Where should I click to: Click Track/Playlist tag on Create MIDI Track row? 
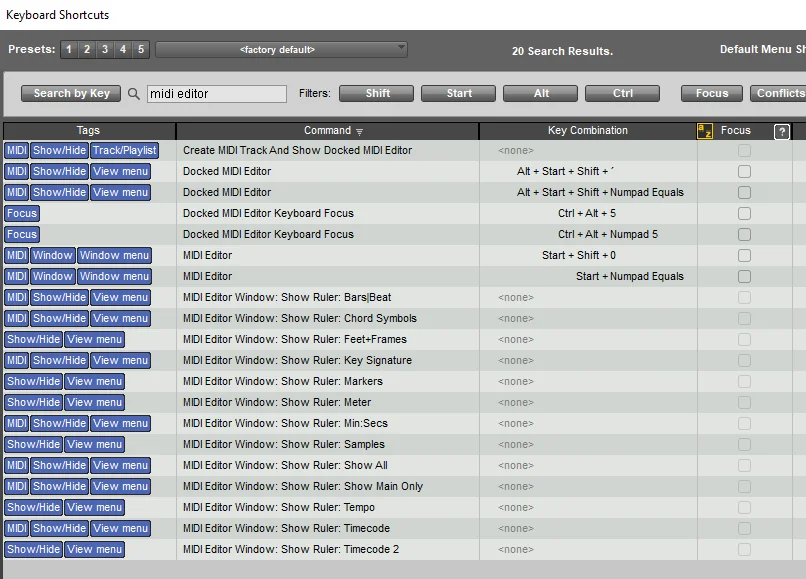(124, 150)
